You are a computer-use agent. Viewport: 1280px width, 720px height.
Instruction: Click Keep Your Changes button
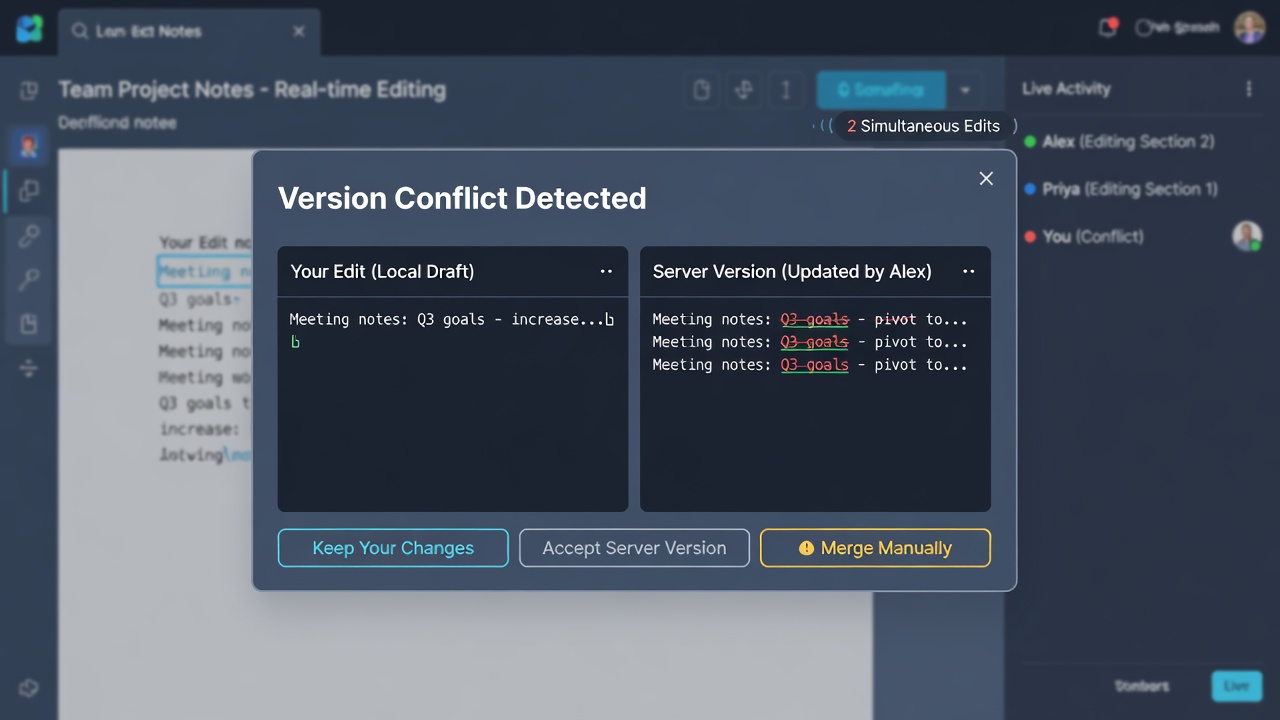tap(393, 548)
